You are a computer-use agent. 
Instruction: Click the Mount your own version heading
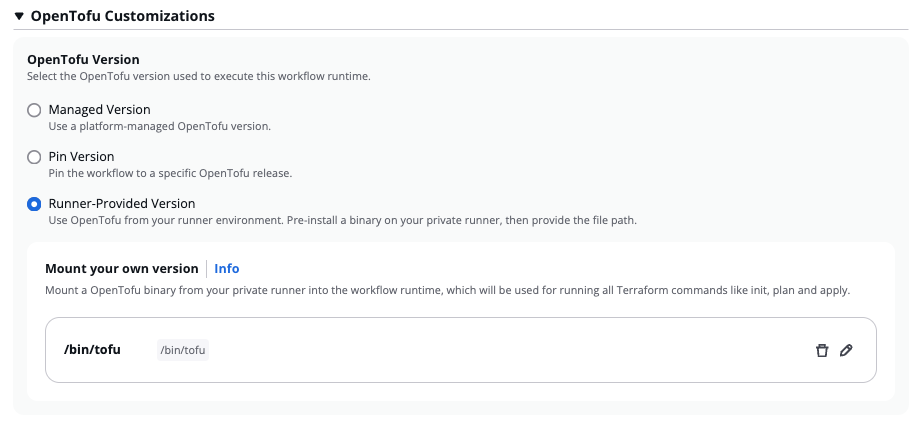(x=122, y=268)
